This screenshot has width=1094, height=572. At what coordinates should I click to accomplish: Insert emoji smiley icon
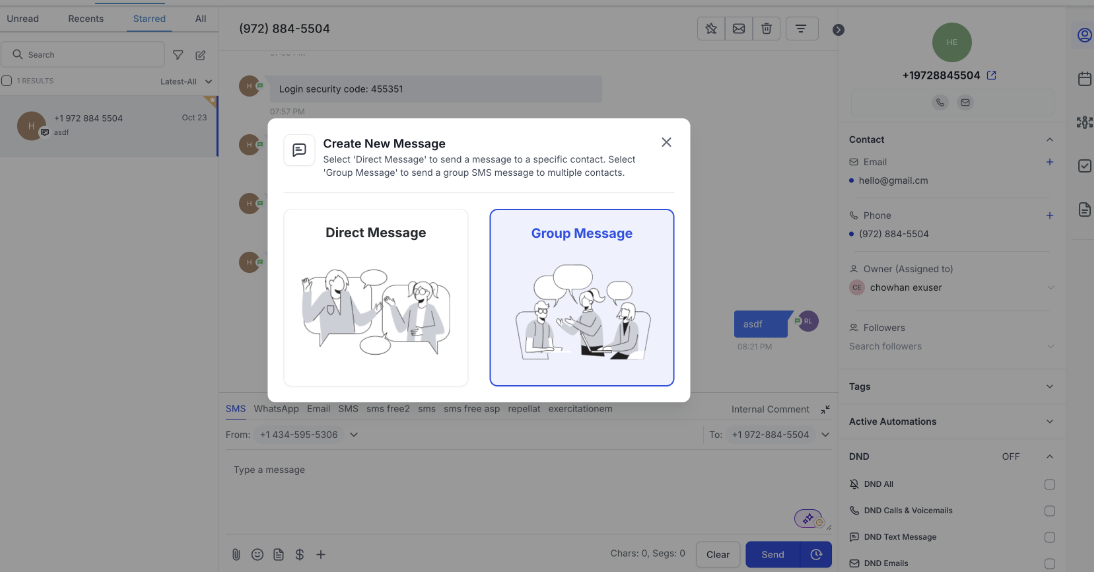257,555
